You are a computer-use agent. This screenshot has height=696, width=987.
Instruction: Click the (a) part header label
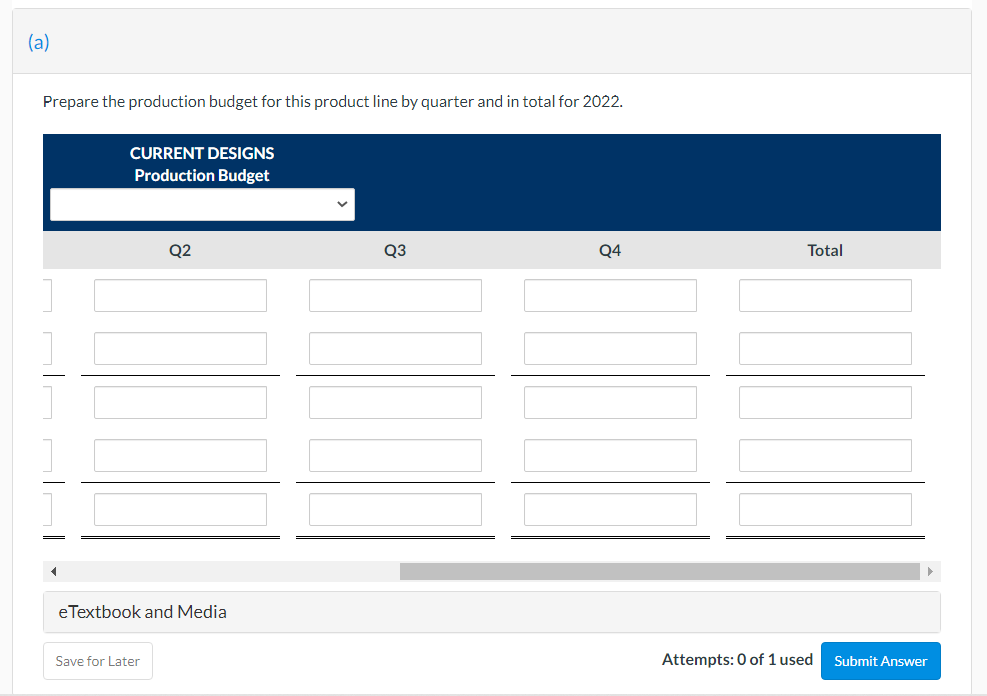click(x=38, y=42)
